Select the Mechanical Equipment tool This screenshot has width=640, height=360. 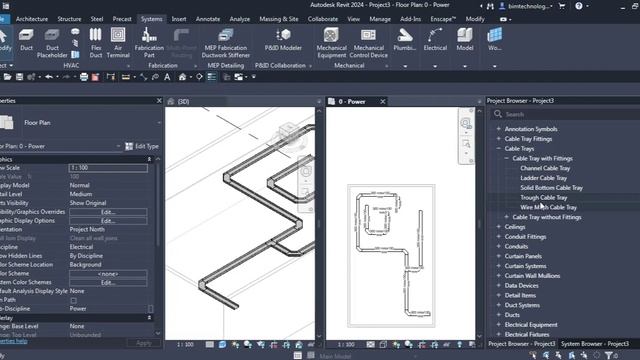(331, 43)
